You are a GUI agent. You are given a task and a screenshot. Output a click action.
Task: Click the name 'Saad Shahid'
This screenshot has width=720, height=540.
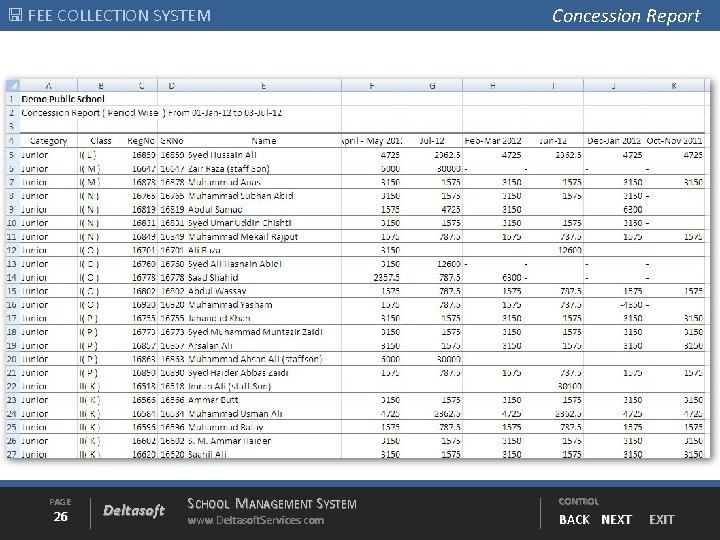click(213, 277)
